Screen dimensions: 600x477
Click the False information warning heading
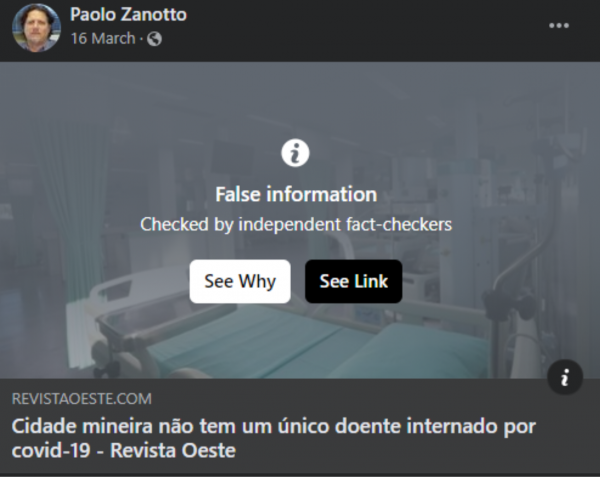click(x=296, y=194)
